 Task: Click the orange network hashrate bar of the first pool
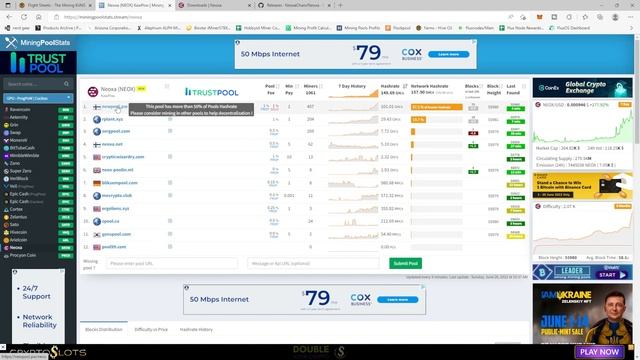tap(436, 107)
